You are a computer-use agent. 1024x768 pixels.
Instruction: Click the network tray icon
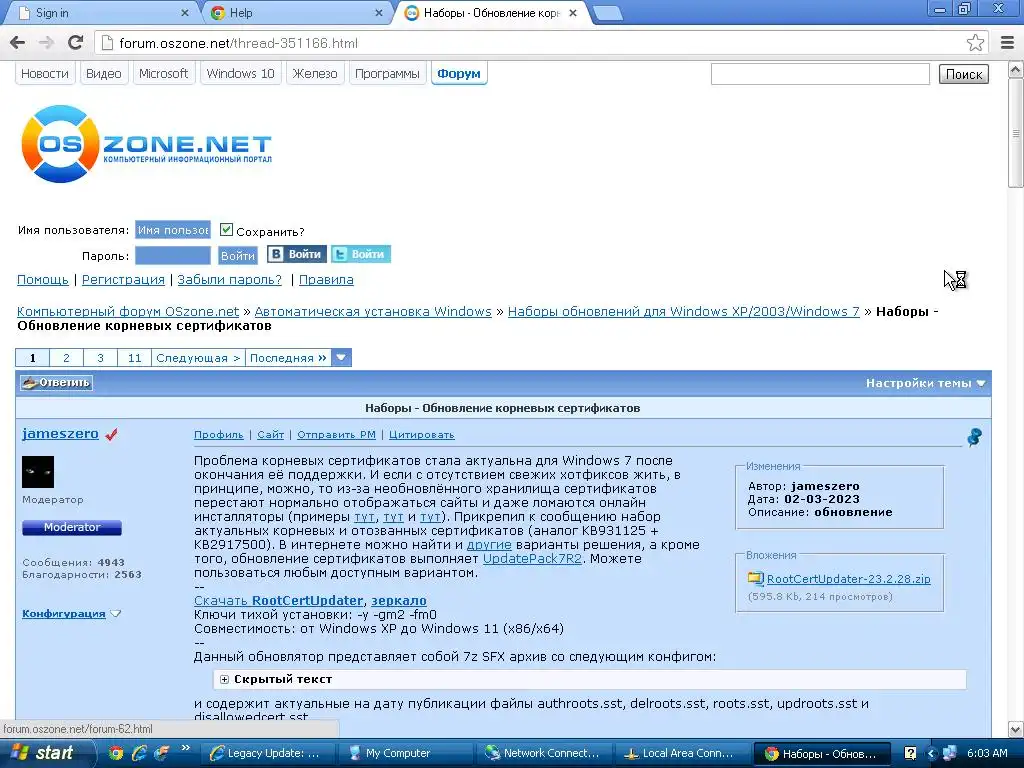pos(950,754)
